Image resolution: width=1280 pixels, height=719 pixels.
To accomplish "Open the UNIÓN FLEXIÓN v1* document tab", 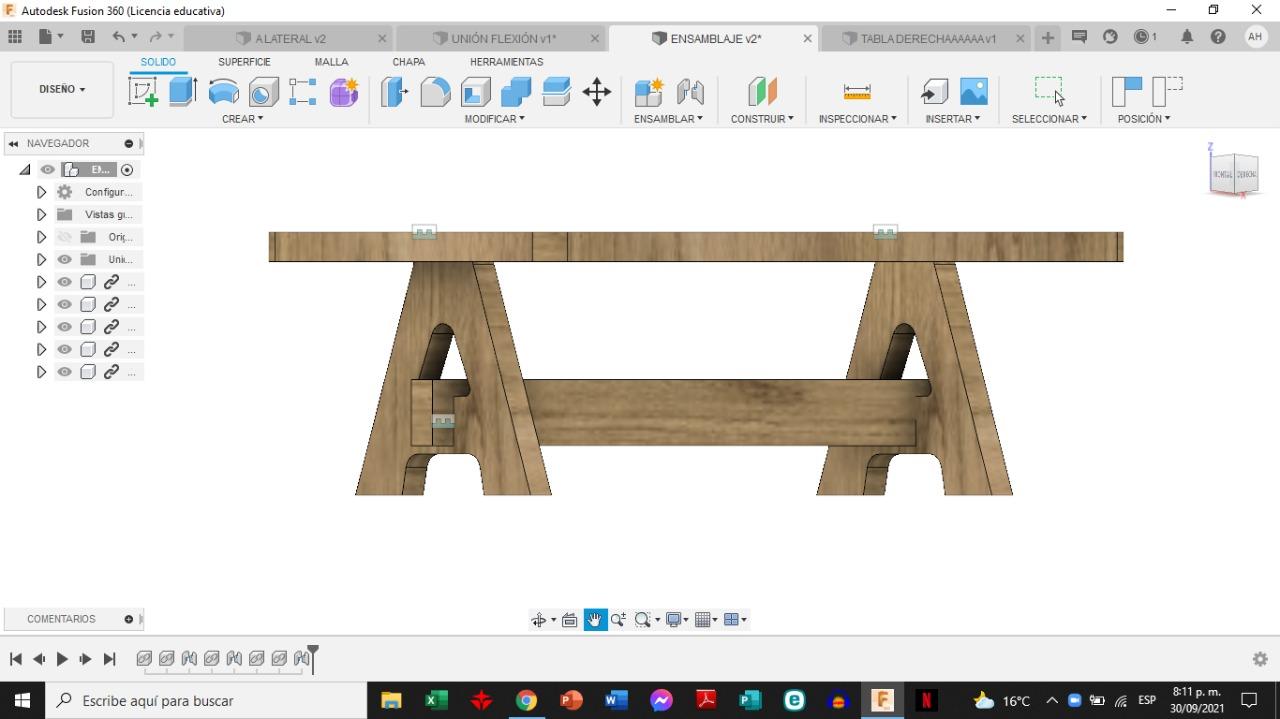I will pos(503,38).
